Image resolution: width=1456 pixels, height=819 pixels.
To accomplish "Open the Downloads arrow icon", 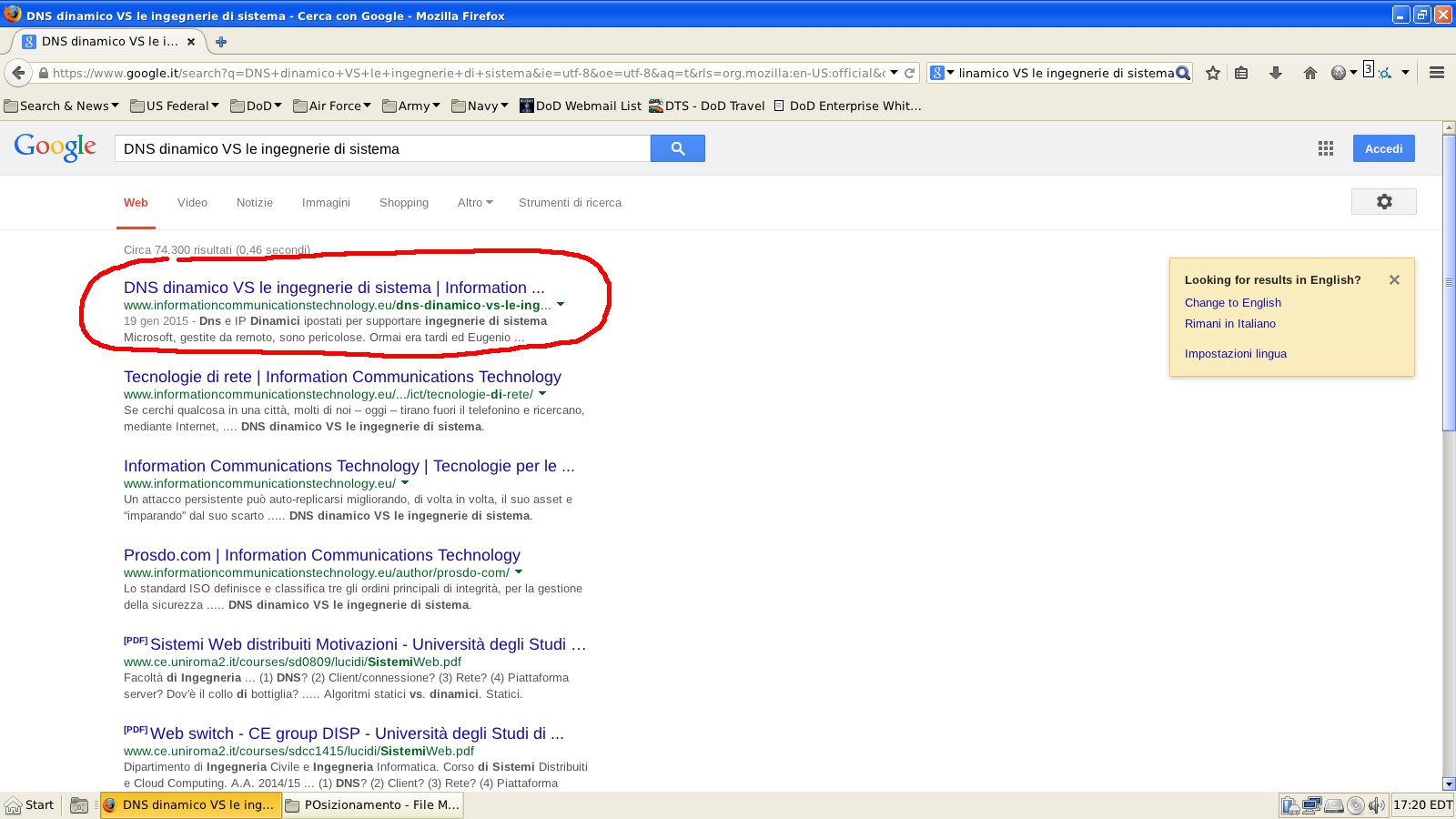I will [1276, 73].
